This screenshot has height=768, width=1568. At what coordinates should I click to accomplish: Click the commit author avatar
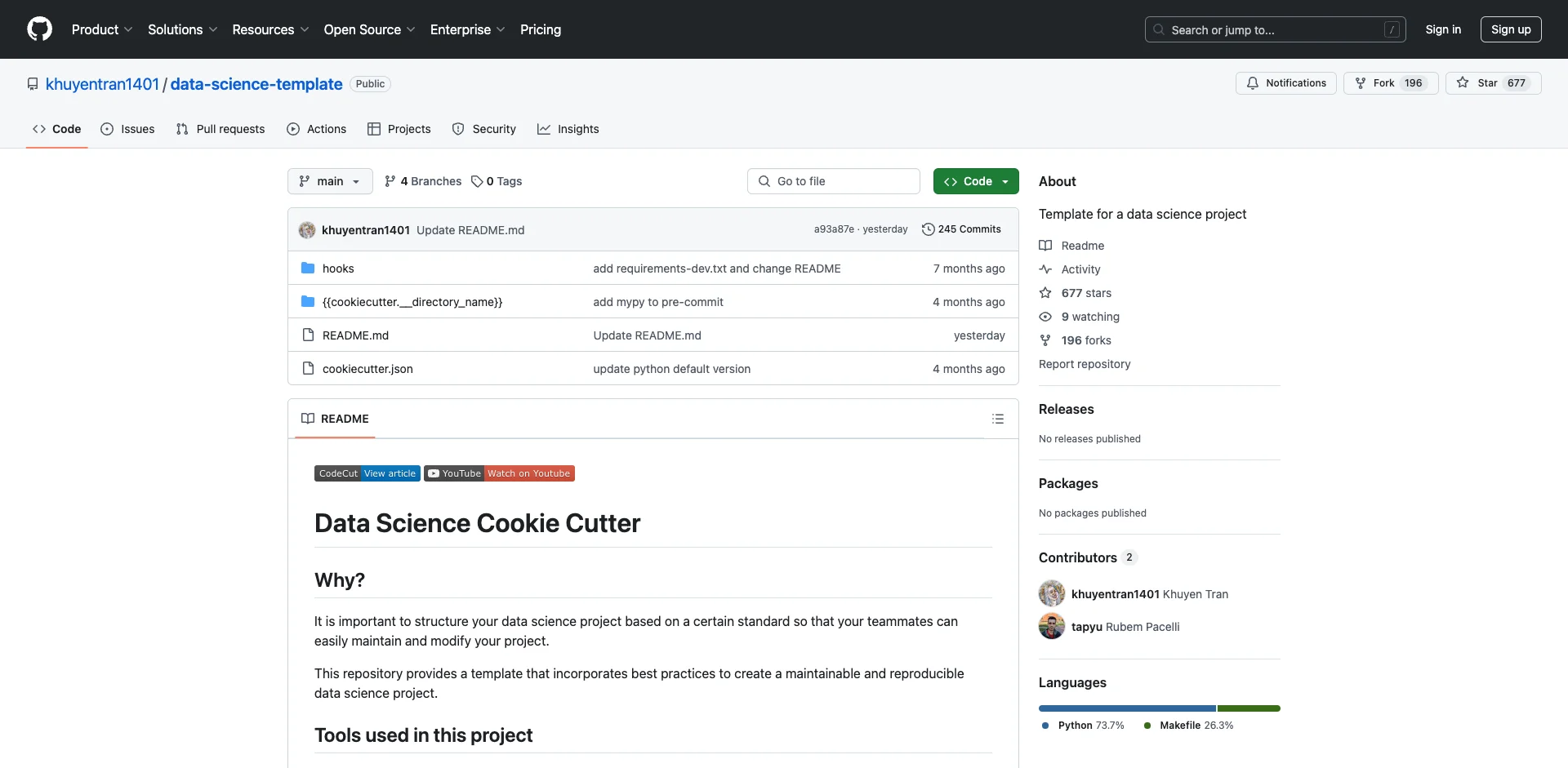click(x=307, y=230)
